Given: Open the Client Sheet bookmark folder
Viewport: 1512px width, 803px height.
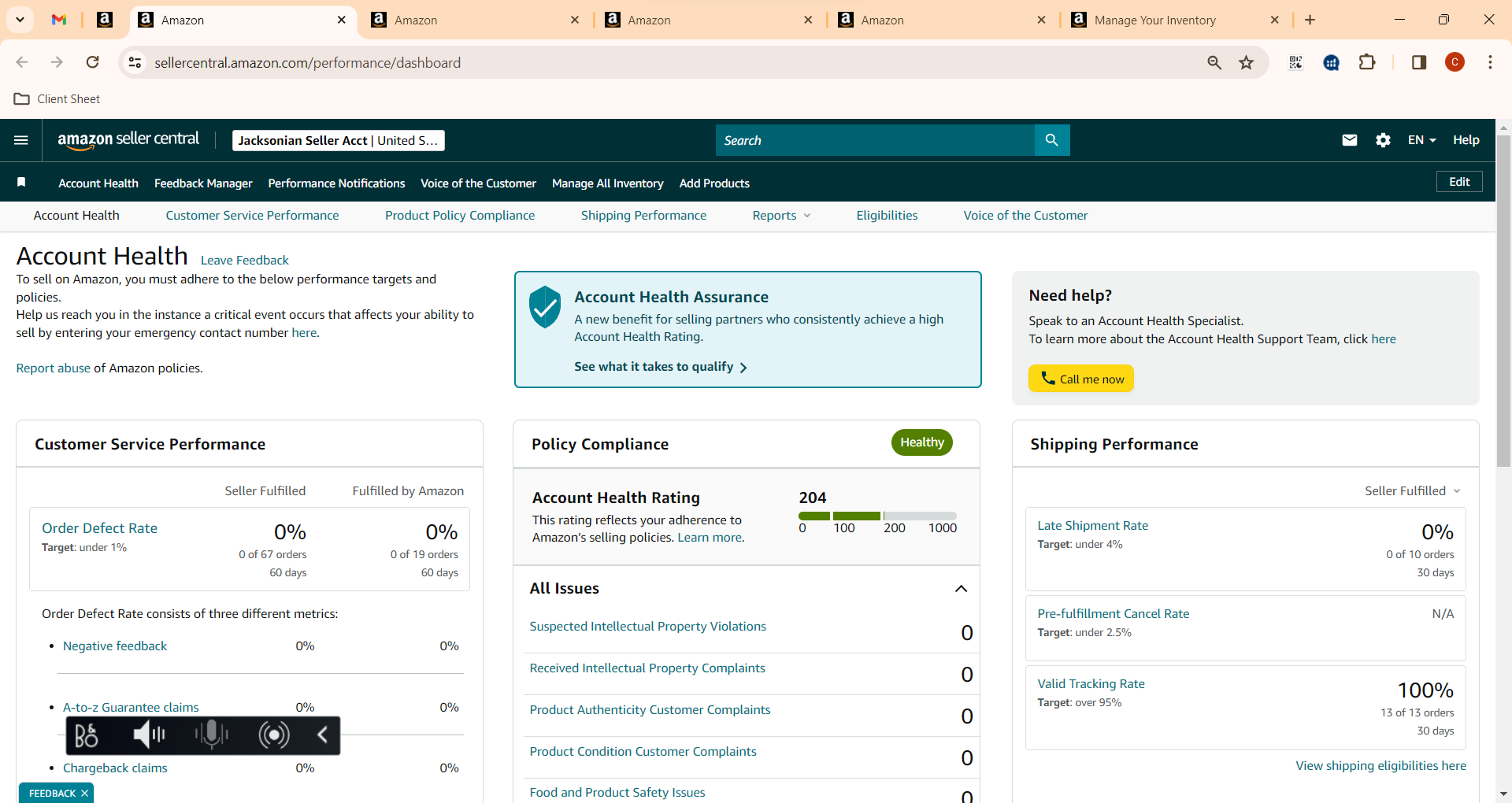Looking at the screenshot, I should (x=57, y=99).
